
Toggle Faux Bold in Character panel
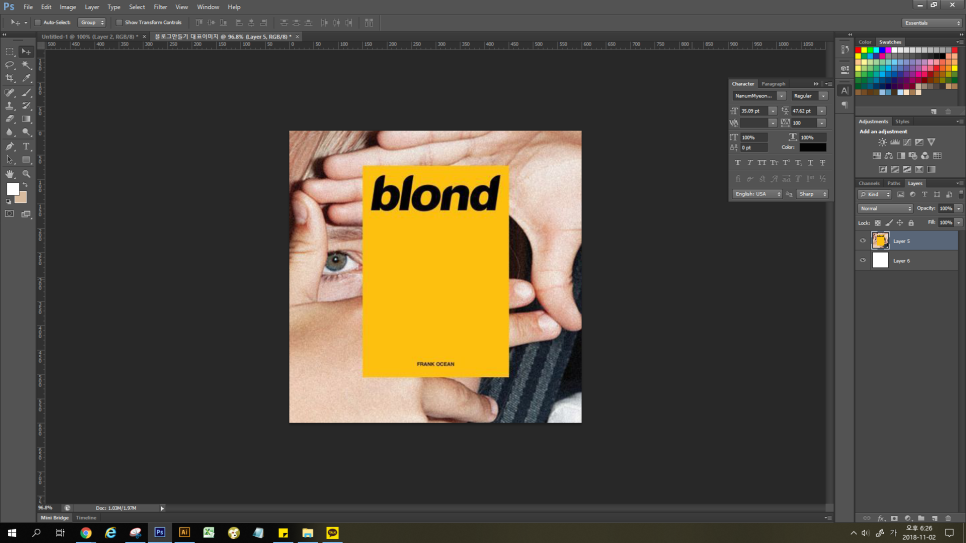(737, 163)
